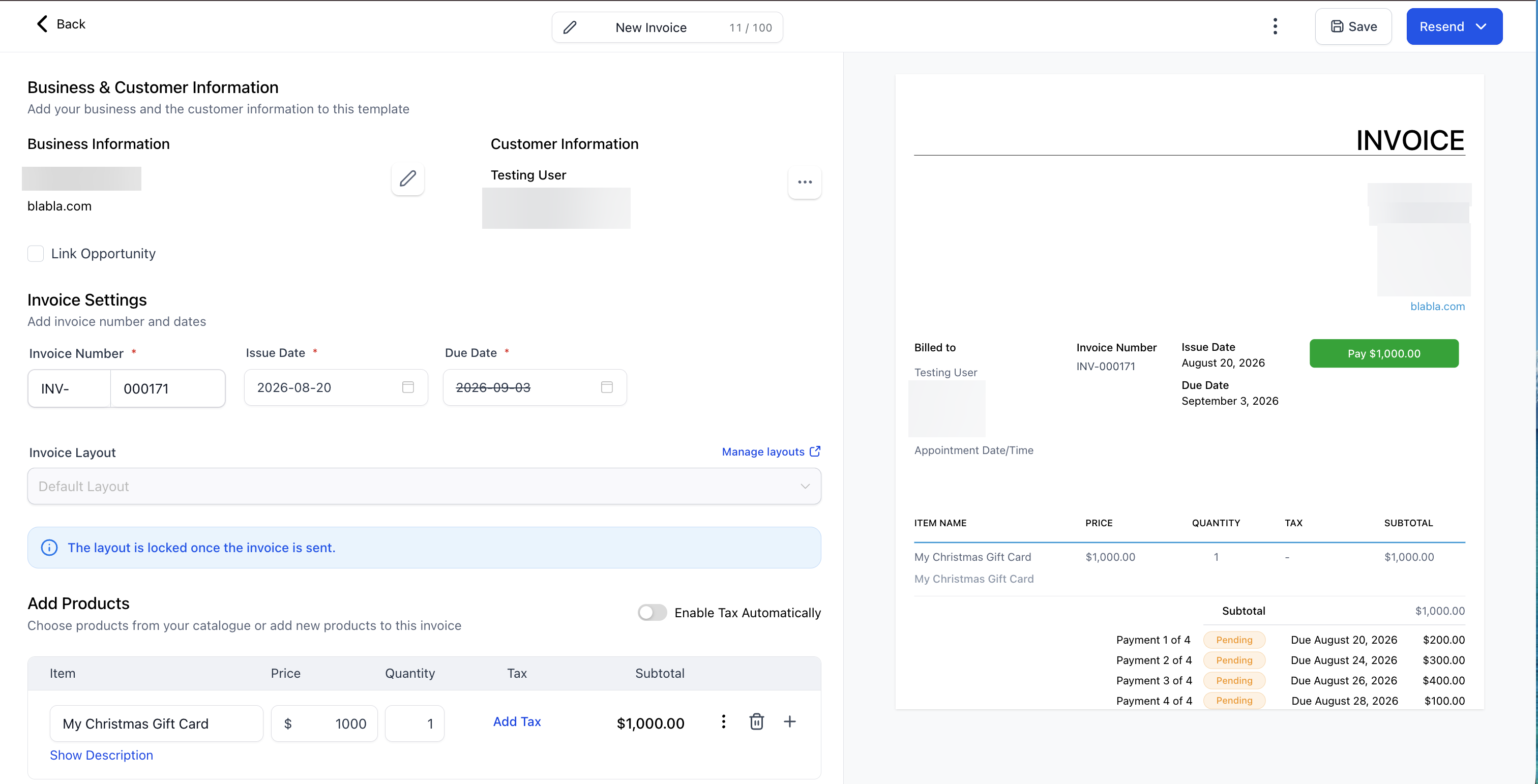Delete the product with the trash icon
This screenshot has width=1538, height=784.
pyautogui.click(x=756, y=721)
